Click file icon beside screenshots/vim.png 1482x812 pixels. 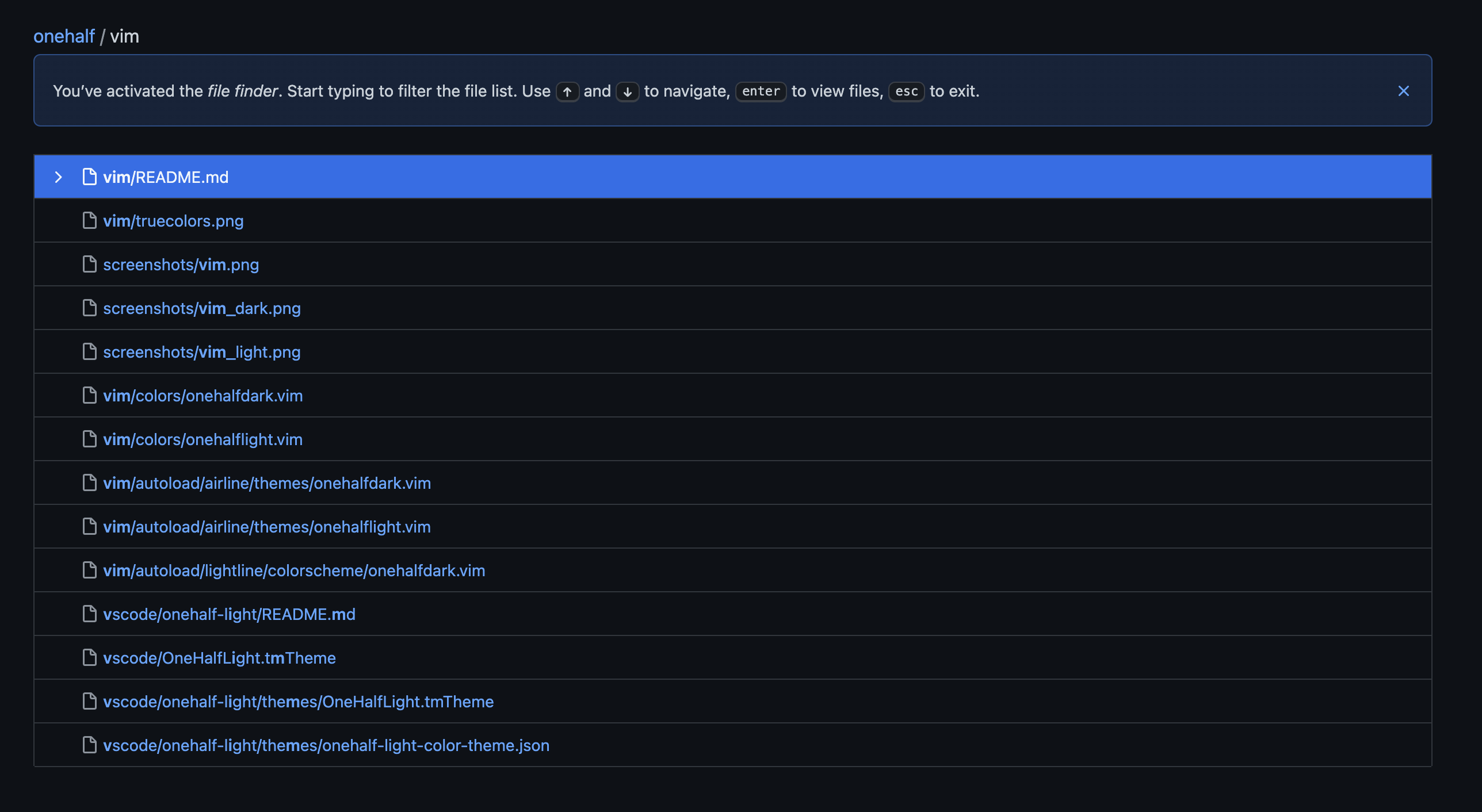(89, 264)
